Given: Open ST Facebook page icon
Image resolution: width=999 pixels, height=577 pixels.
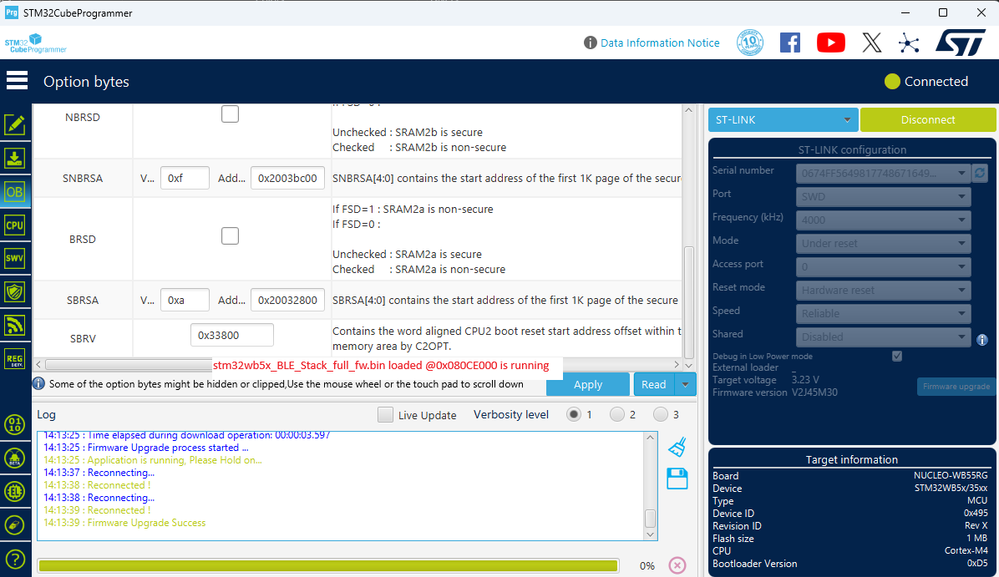Looking at the screenshot, I should pyautogui.click(x=790, y=43).
